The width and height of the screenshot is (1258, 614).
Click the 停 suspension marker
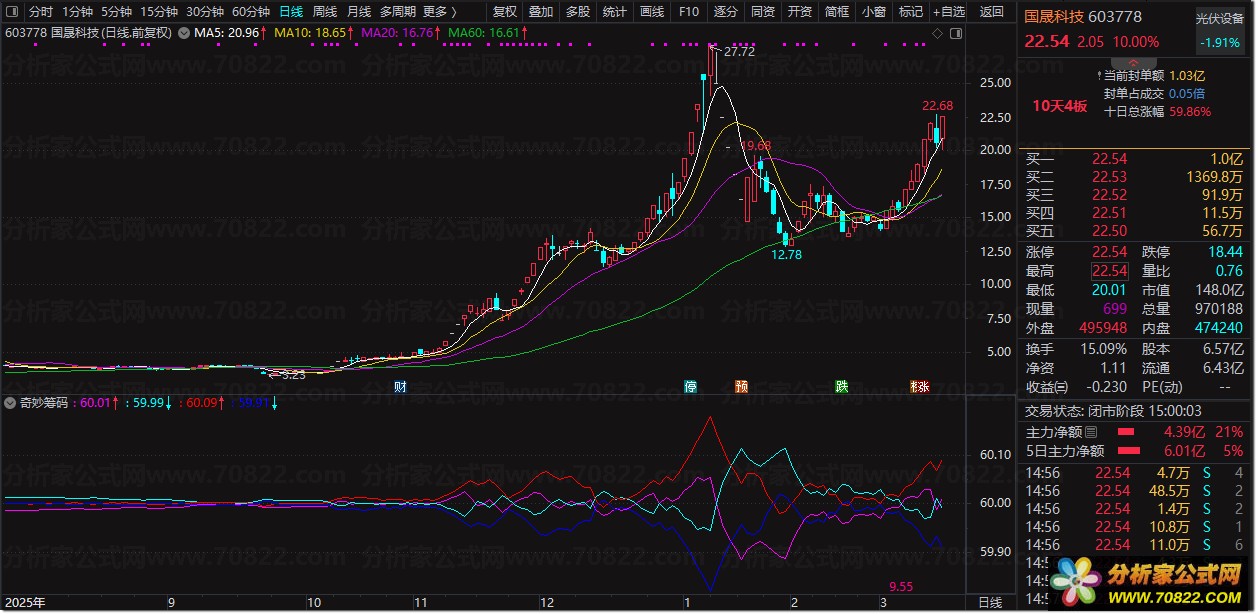pyautogui.click(x=690, y=386)
